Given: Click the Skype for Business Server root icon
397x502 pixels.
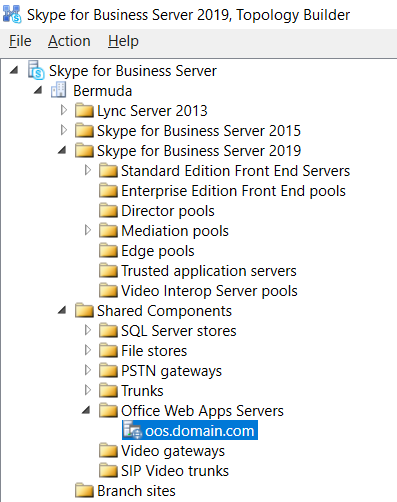Looking at the screenshot, I should pyautogui.click(x=36, y=70).
